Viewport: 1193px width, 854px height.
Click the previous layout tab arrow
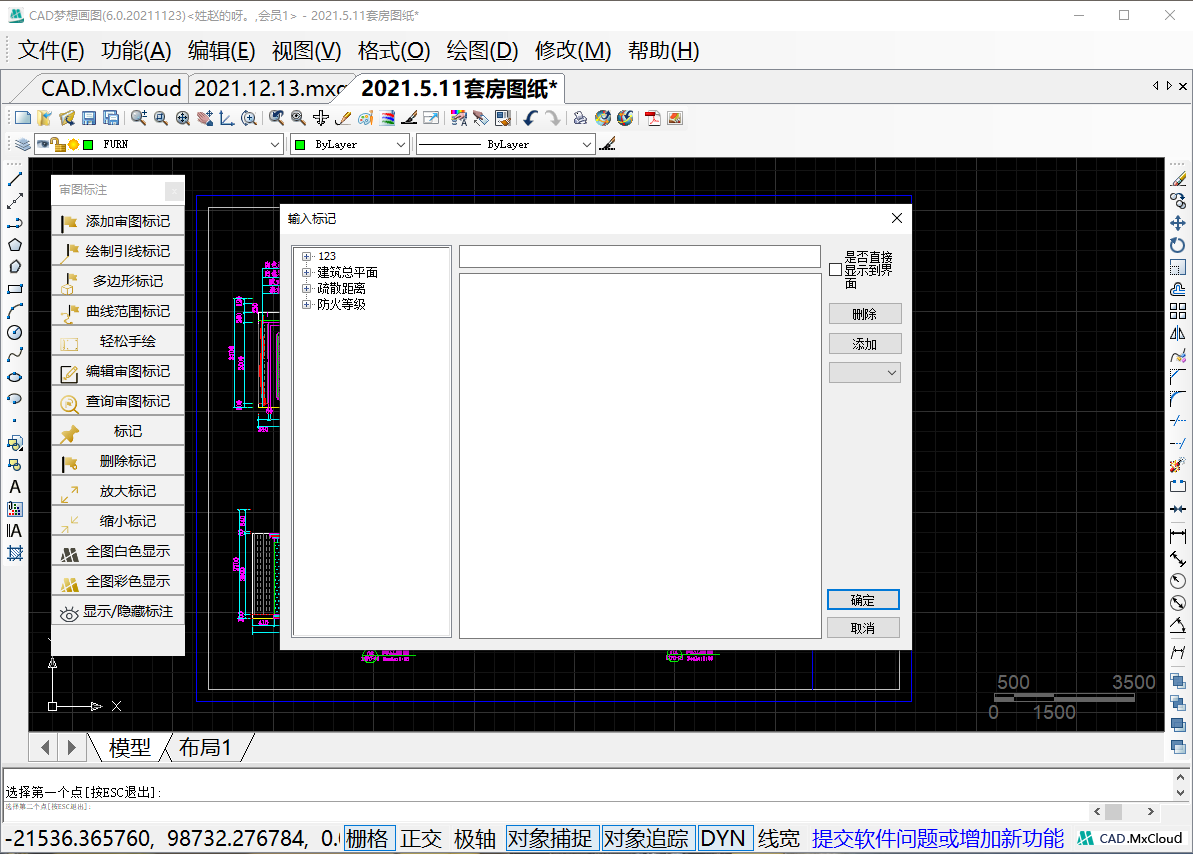tap(45, 747)
